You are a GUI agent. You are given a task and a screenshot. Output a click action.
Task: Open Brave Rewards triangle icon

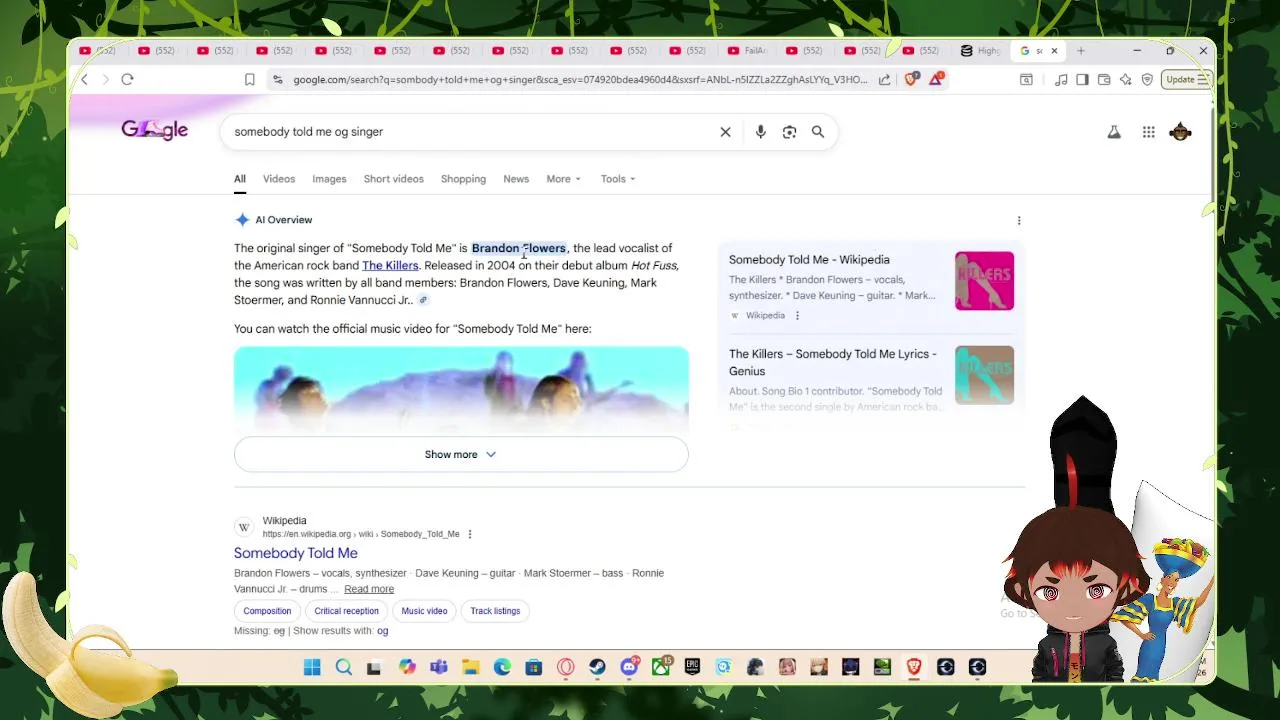coord(936,79)
